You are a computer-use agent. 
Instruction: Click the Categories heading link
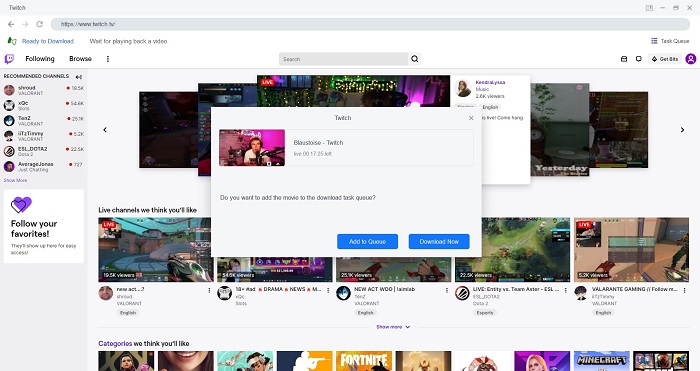tap(115, 343)
